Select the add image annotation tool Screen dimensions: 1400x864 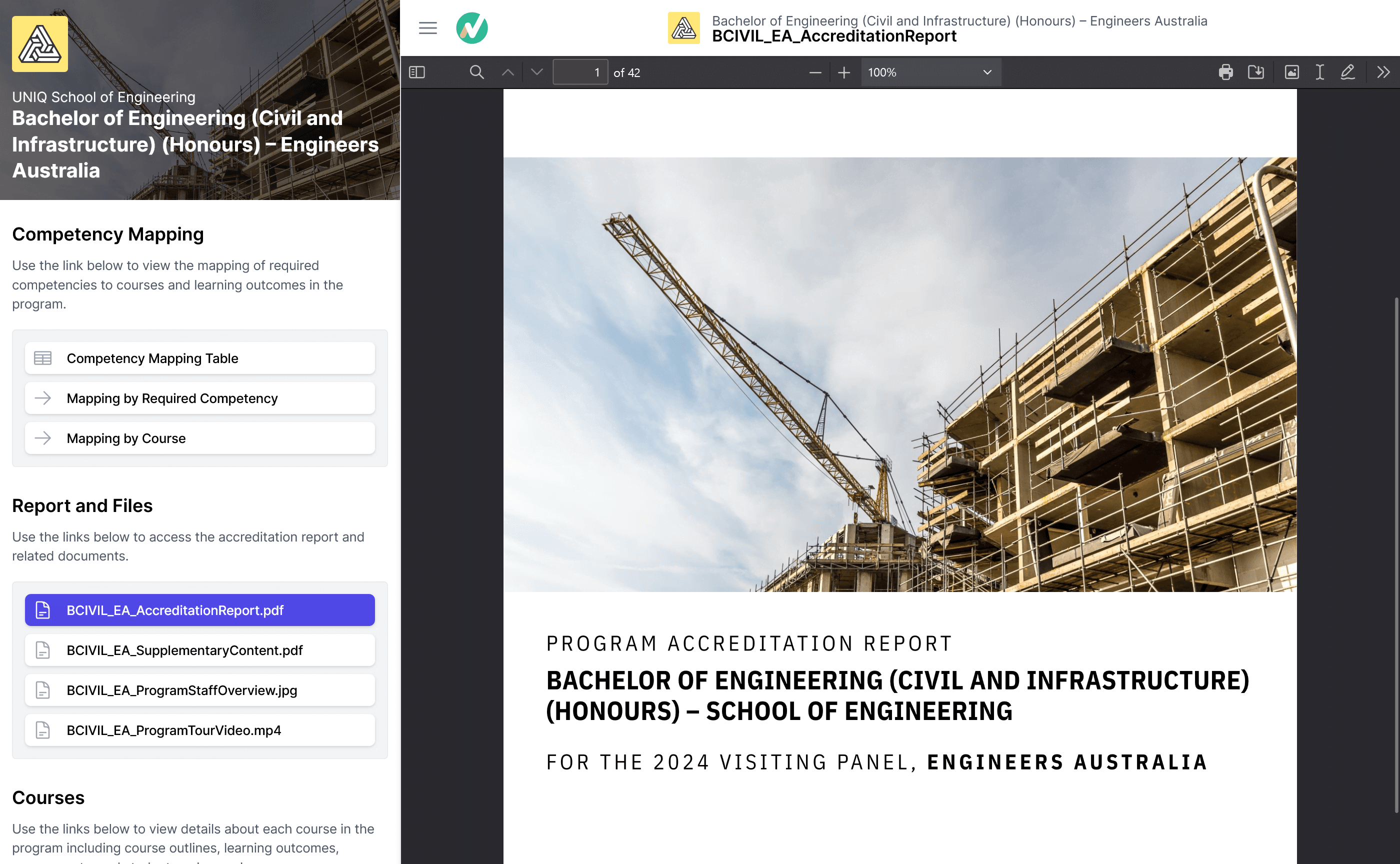click(1292, 72)
